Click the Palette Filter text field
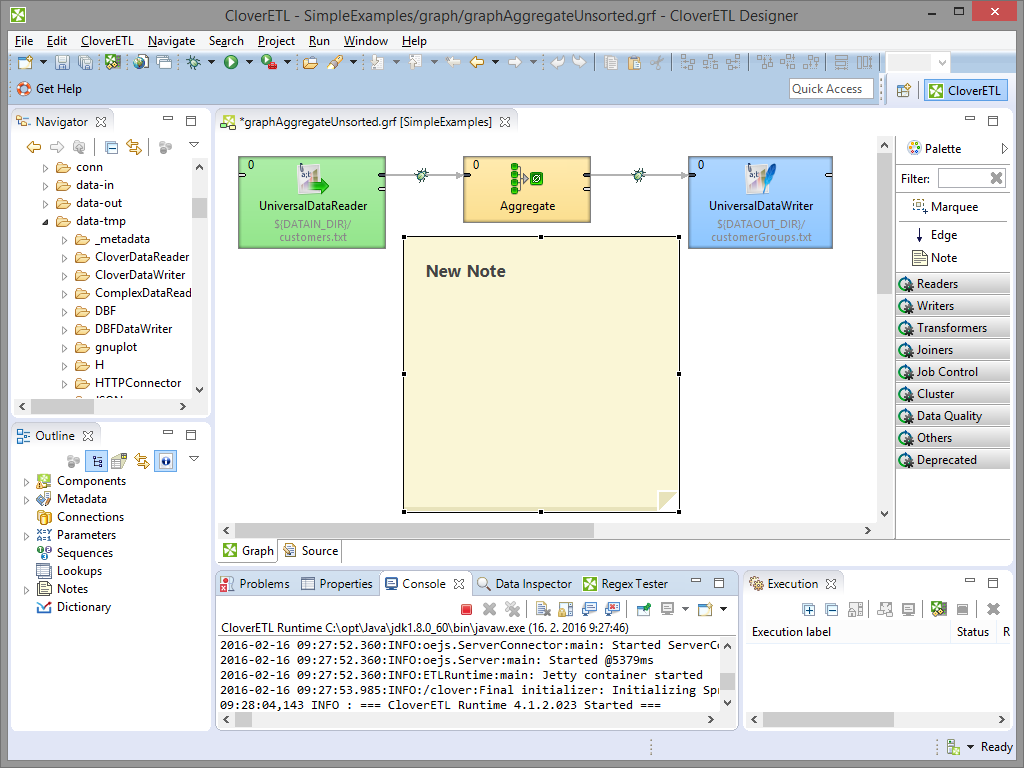The width and height of the screenshot is (1024, 768). click(961, 178)
